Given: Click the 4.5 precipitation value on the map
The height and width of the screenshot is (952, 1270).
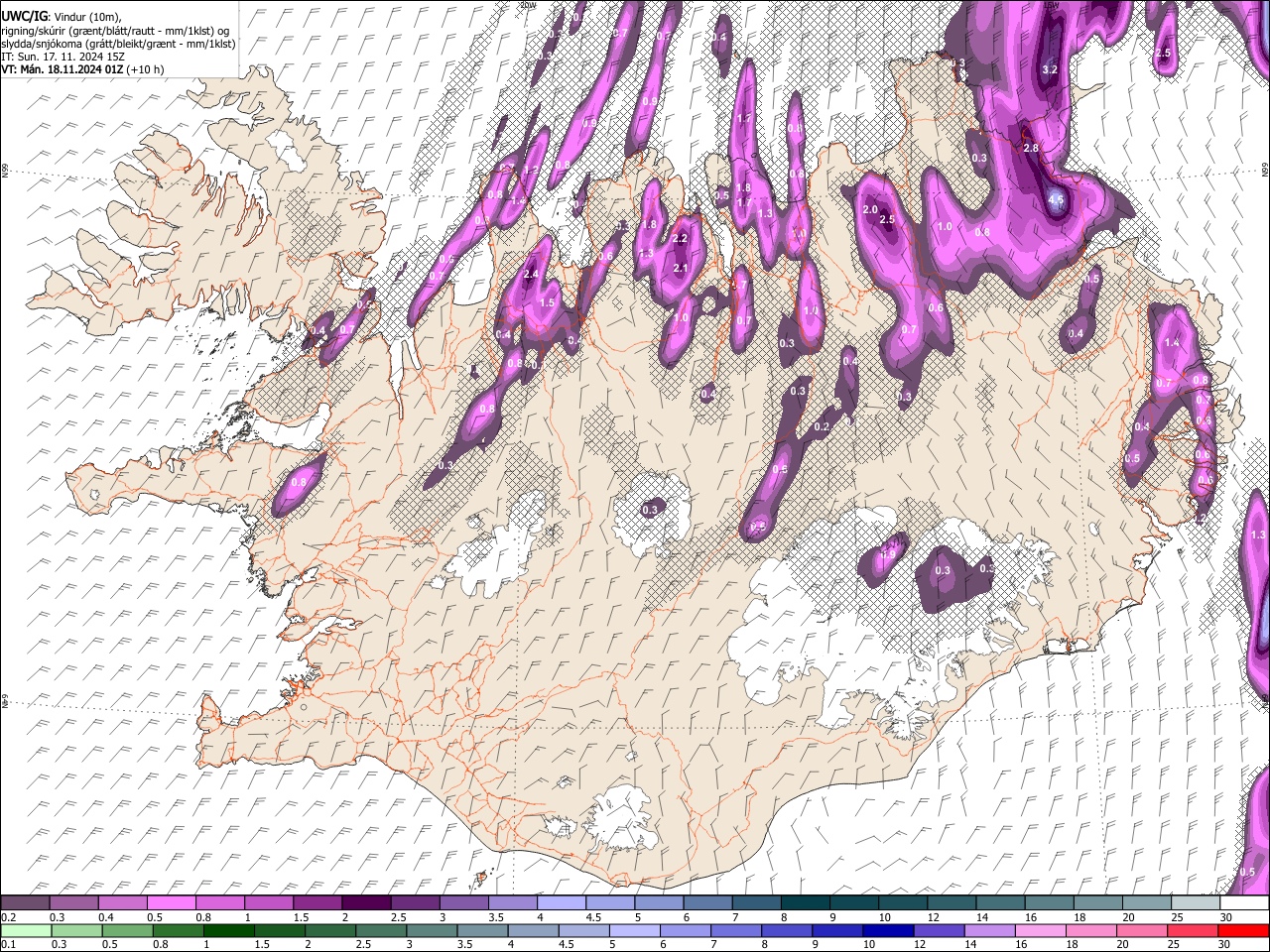Looking at the screenshot, I should tap(1056, 199).
